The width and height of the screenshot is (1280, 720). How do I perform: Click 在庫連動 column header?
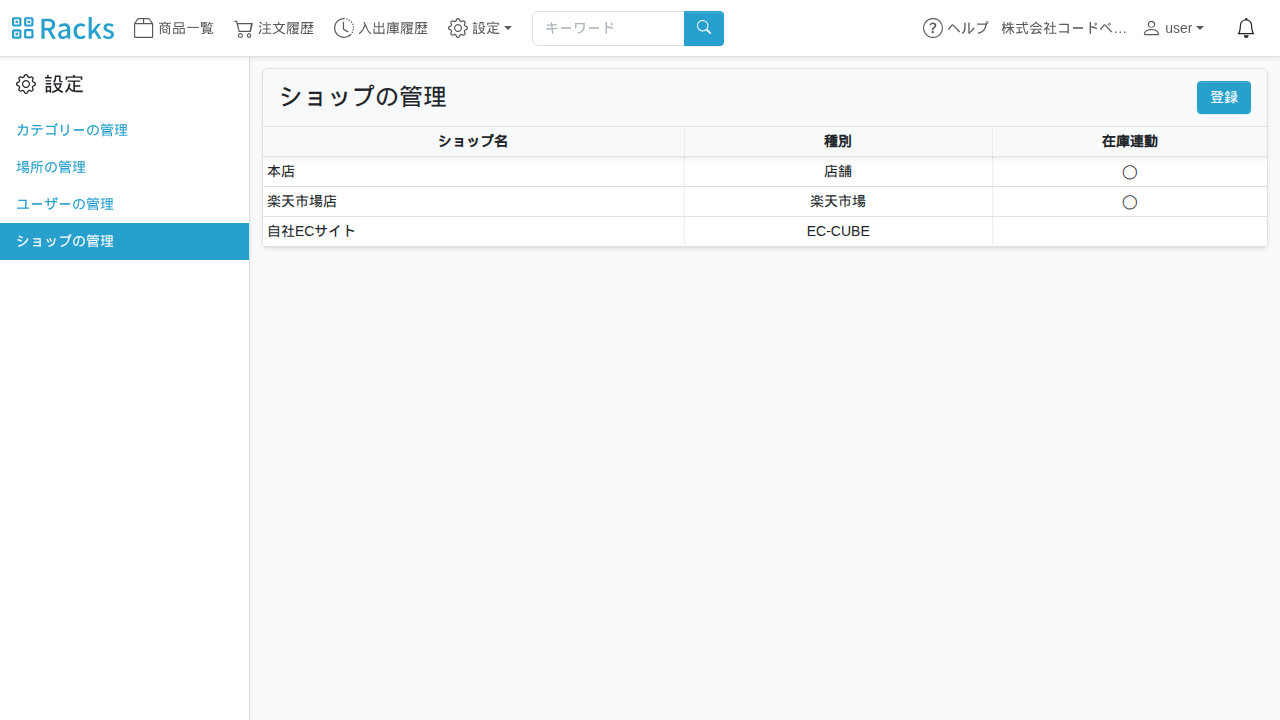point(1130,142)
